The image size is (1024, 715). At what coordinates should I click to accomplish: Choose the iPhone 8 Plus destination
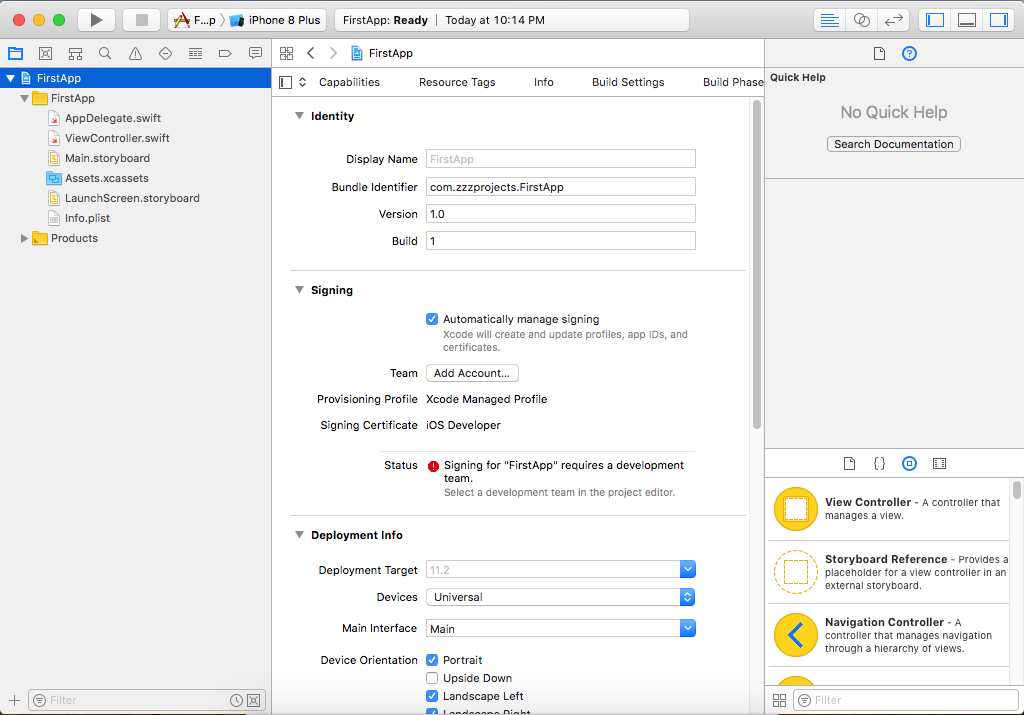click(275, 20)
